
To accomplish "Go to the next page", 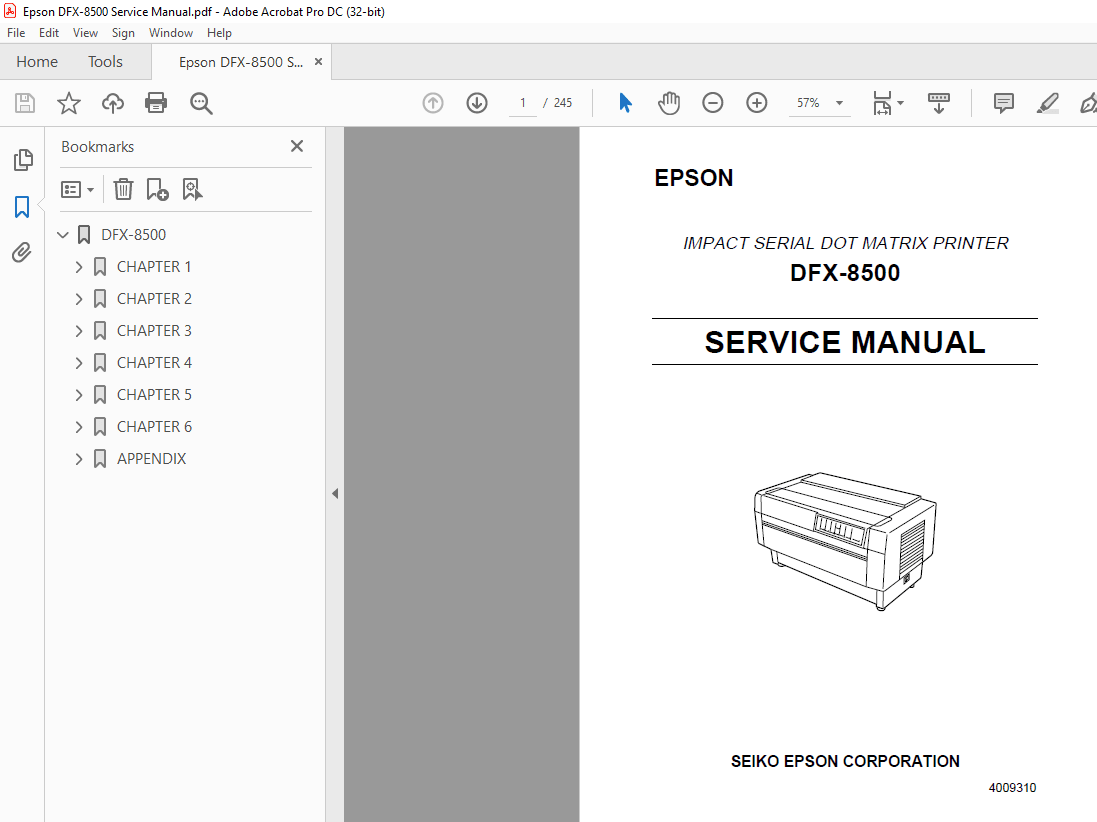I will tap(476, 102).
